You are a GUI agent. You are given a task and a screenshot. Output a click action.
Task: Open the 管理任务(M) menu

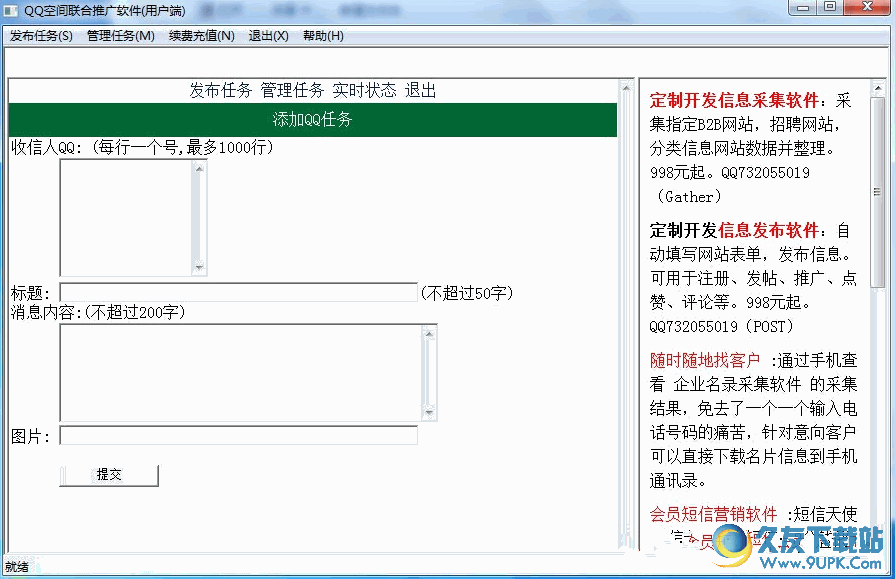[120, 36]
